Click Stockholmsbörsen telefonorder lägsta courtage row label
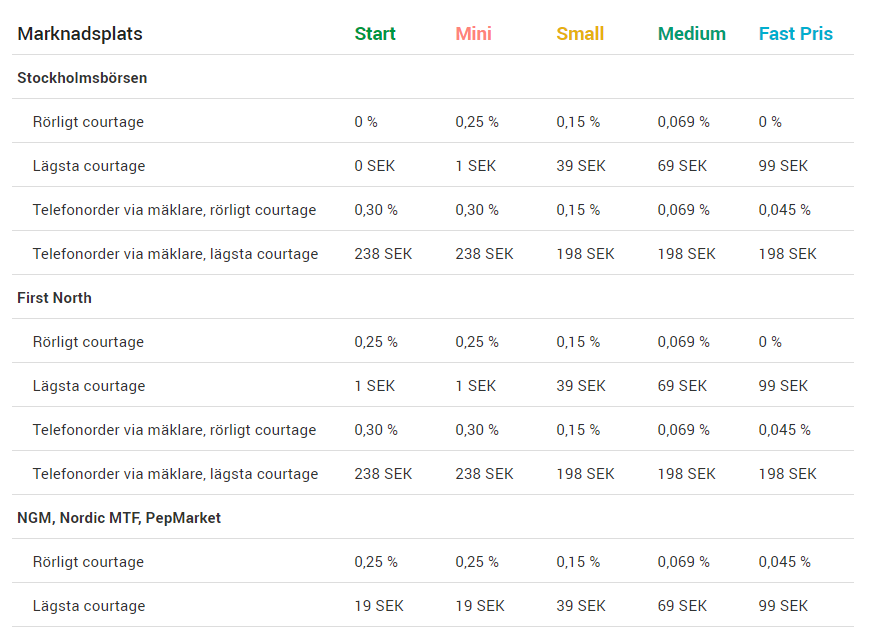Viewport: 880px width, 629px height. pos(175,254)
